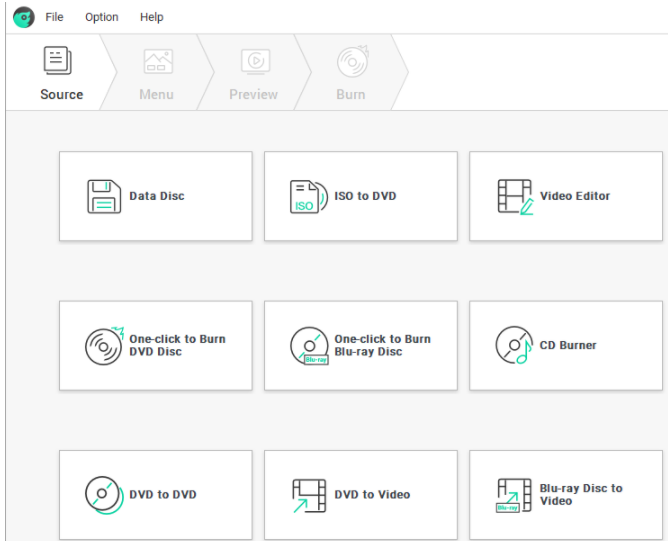Image resolution: width=668 pixels, height=541 pixels.
Task: Click the Menu template picture icon
Action: click(x=158, y=61)
